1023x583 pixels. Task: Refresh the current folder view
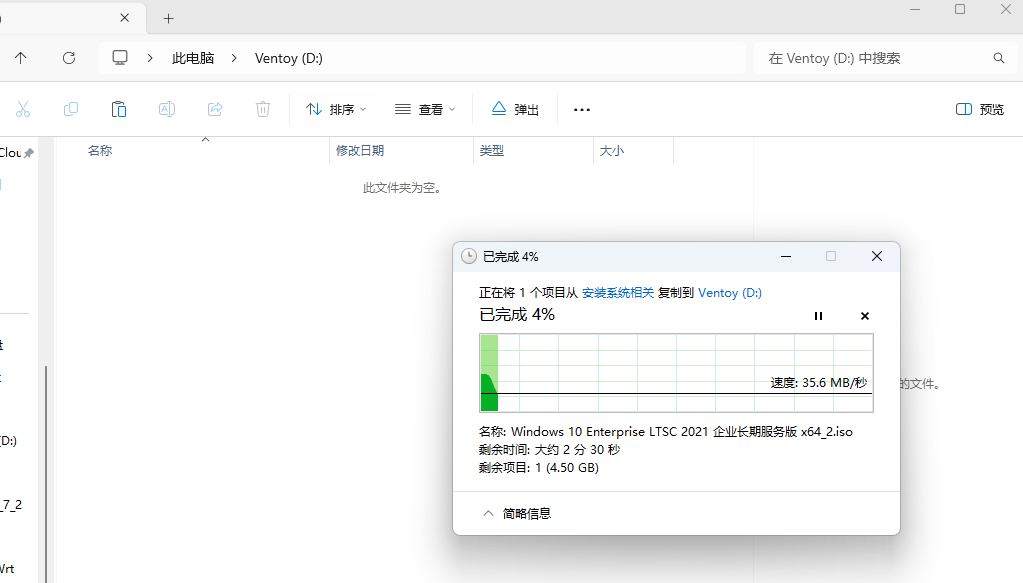(x=69, y=58)
